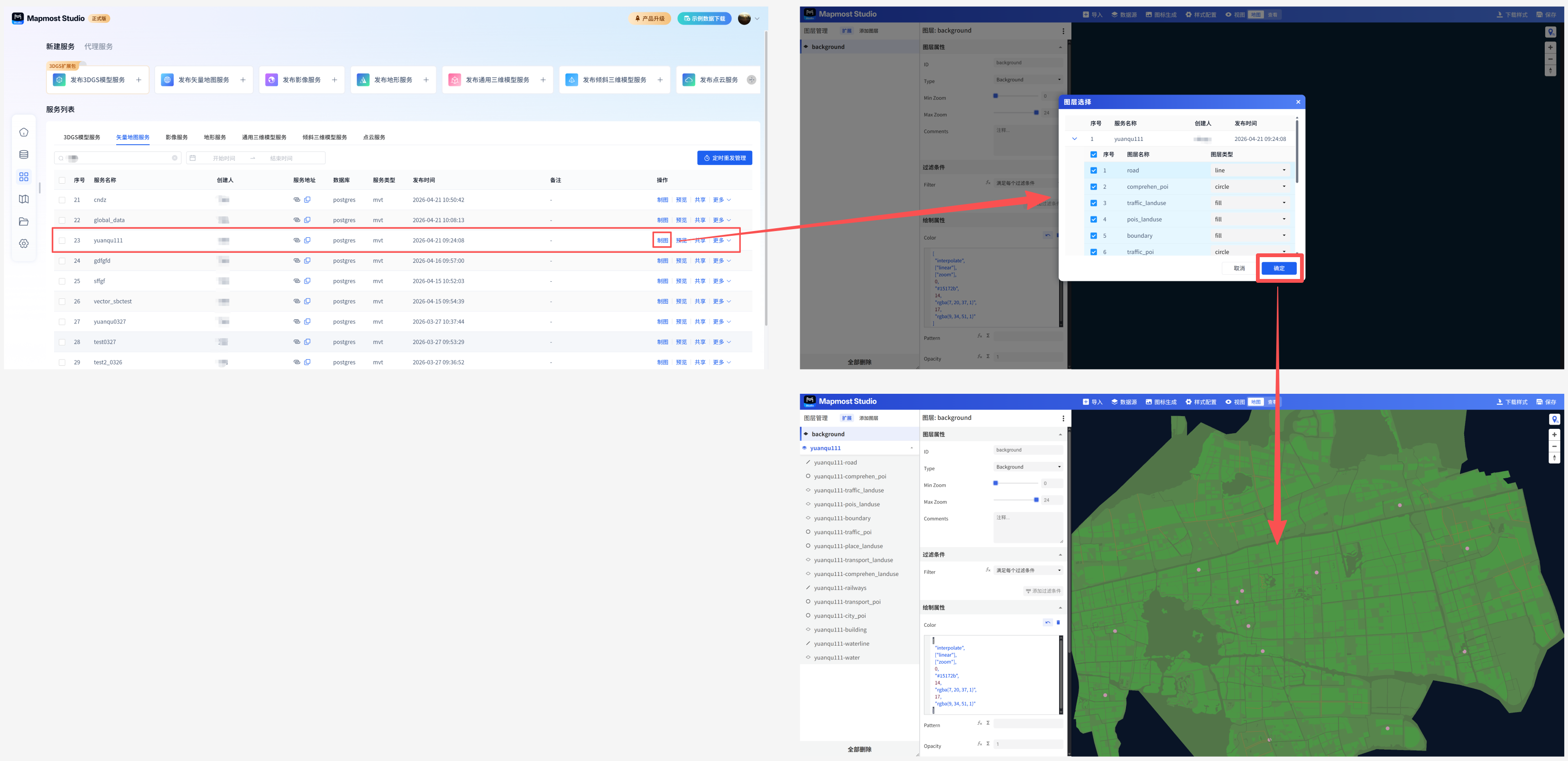Screen dimensions: 1568x761
Task: Click the Max Zoom slider handle in the green-map editor
Action: (x=1036, y=500)
